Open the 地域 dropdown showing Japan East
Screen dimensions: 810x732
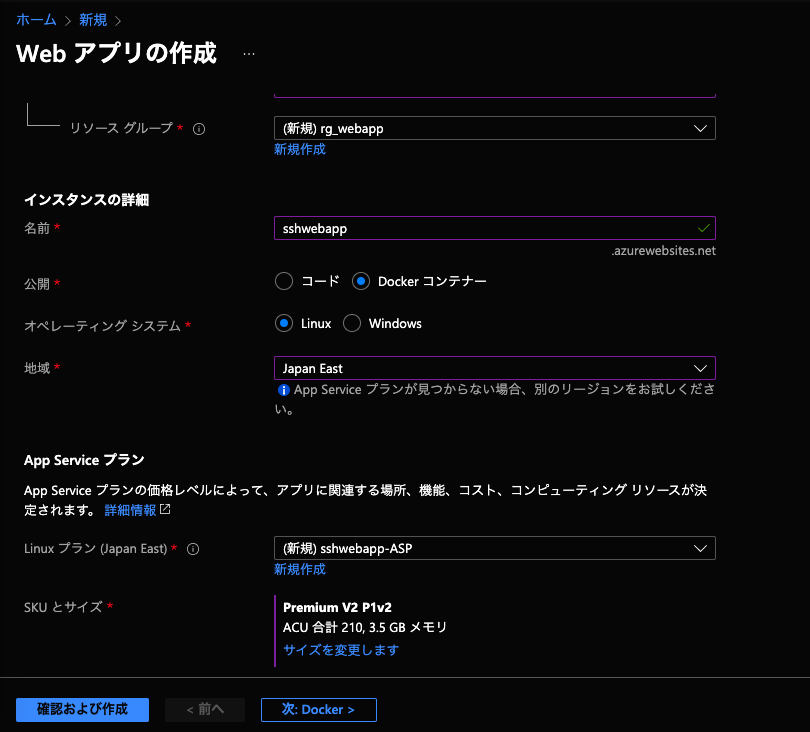[494, 368]
